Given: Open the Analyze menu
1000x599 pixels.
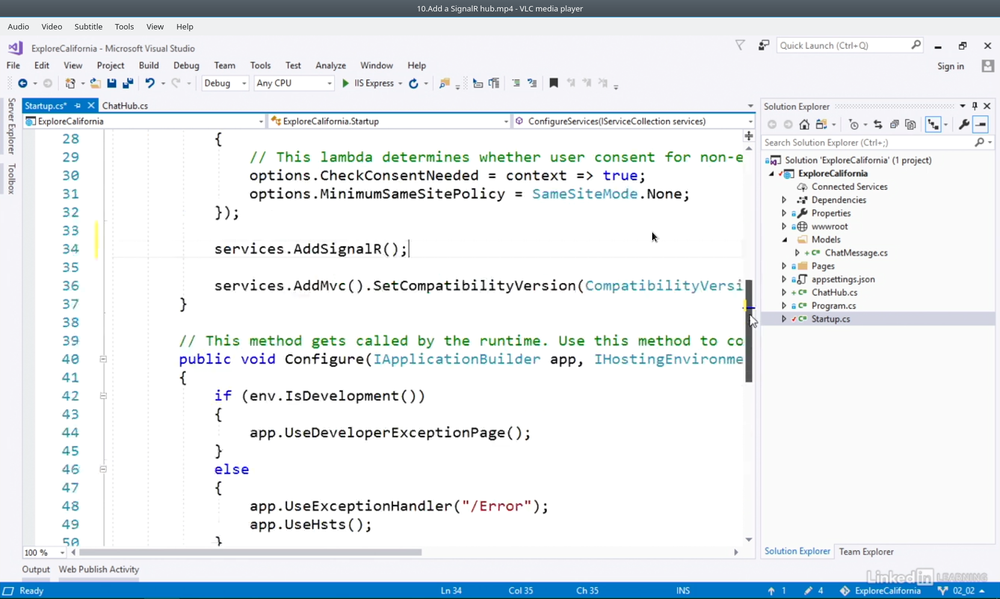Looking at the screenshot, I should [330, 66].
